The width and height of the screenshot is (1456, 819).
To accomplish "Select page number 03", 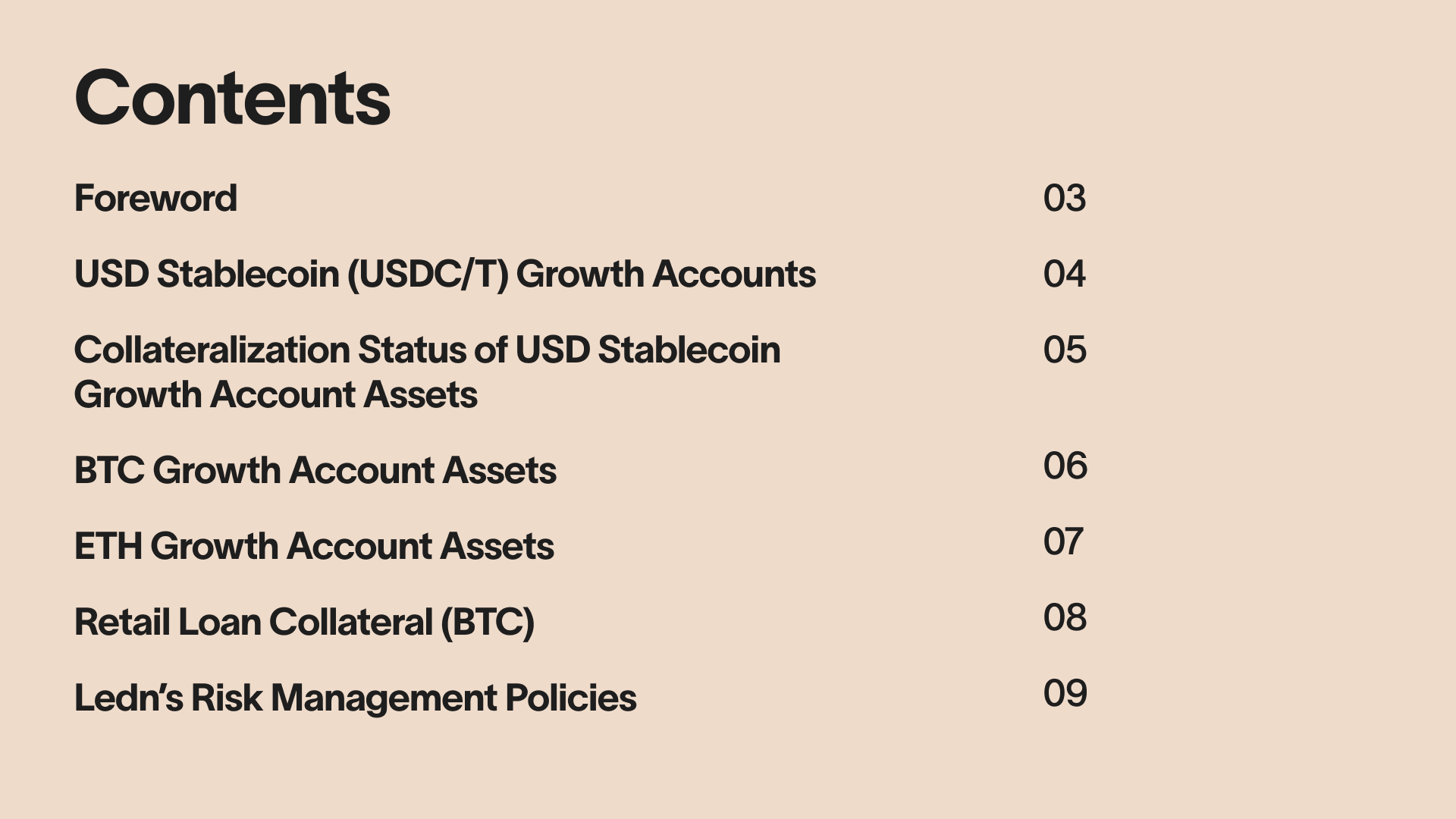I will 1065,199.
